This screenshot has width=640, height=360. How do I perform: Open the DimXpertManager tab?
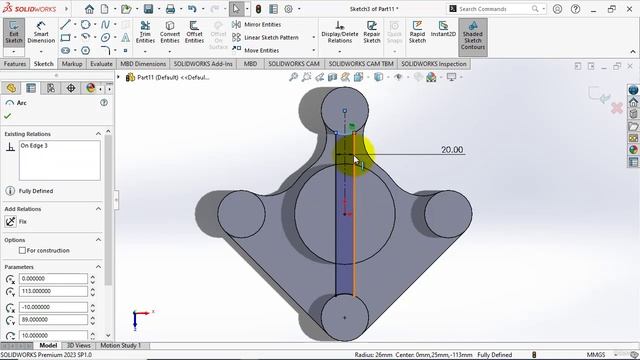[71, 88]
